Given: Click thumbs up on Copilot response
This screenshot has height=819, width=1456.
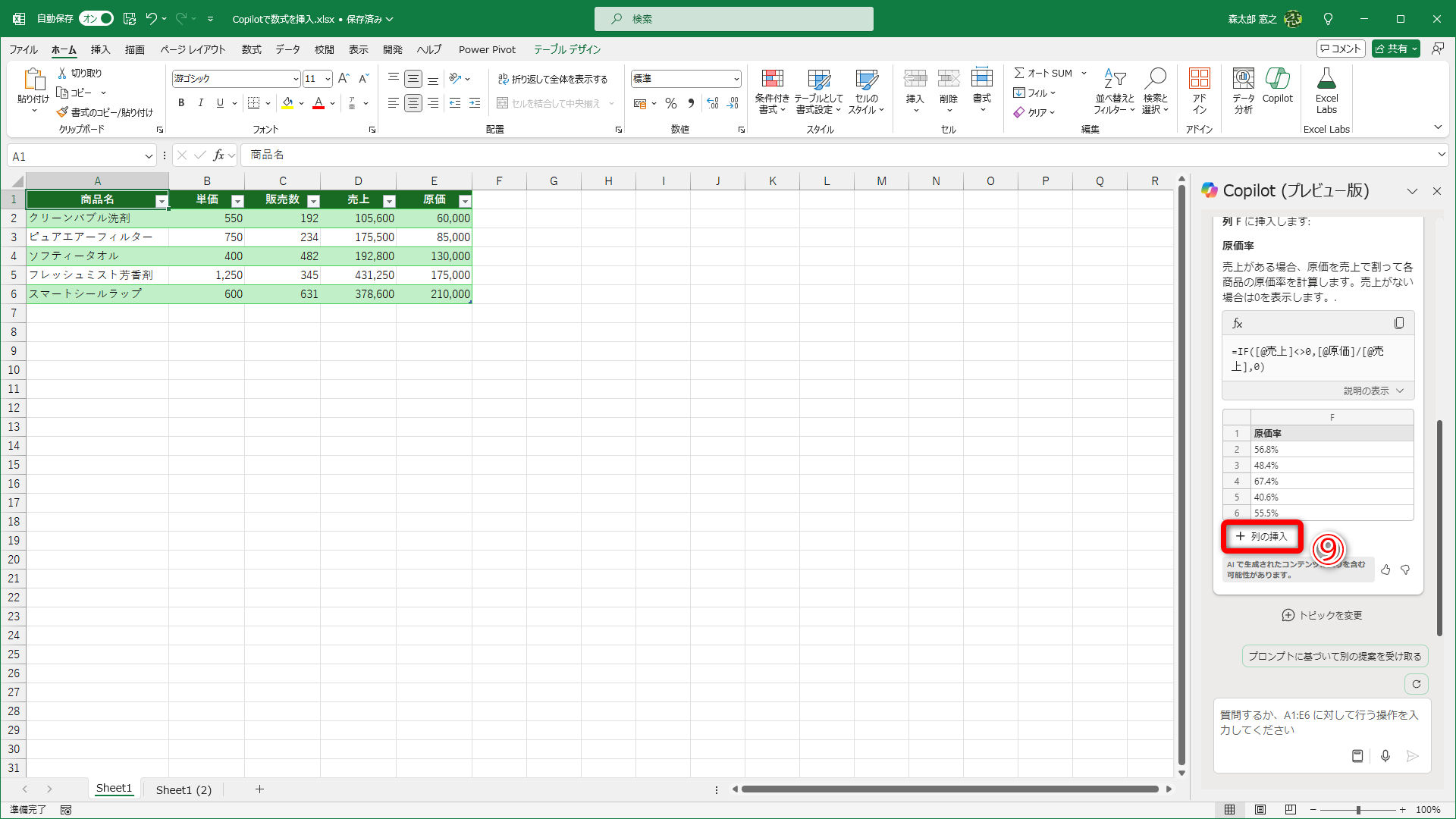Looking at the screenshot, I should pos(1385,570).
